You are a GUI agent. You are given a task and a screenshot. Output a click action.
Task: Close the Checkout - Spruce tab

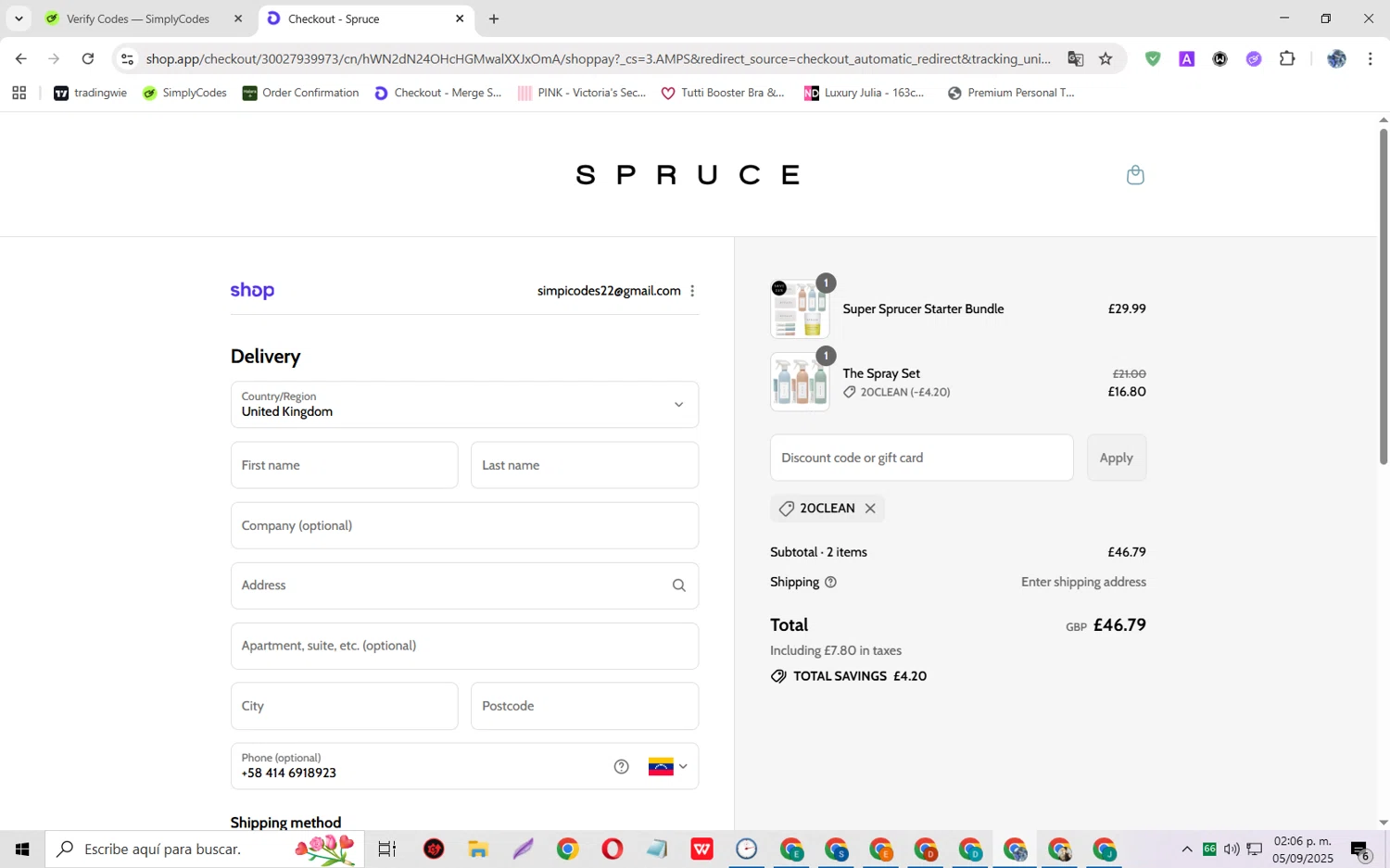[x=460, y=19]
